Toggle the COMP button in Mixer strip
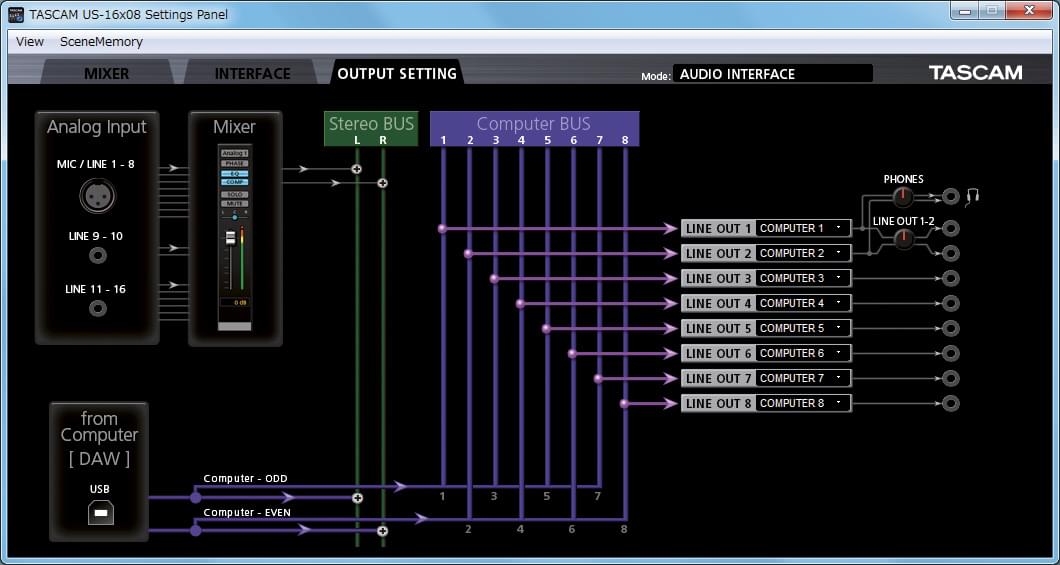1060x565 pixels. [235, 182]
